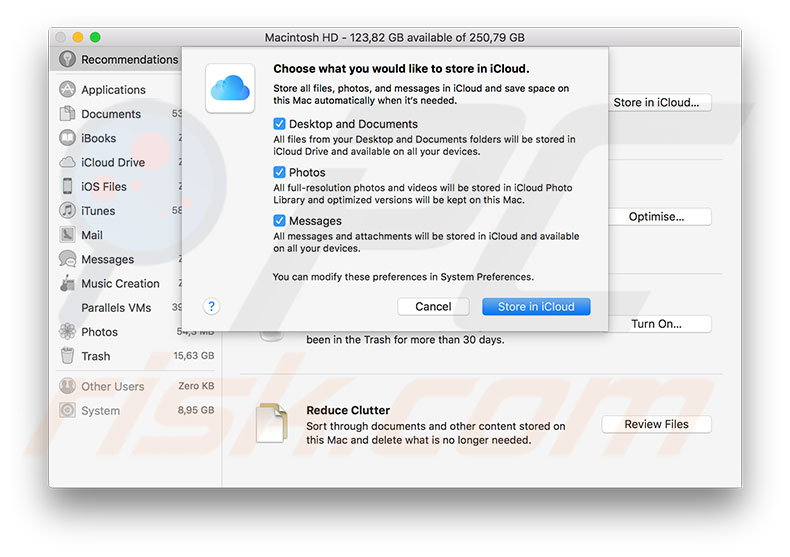The image size is (790, 557).
Task: Click the Other Users icon
Action: point(67,386)
